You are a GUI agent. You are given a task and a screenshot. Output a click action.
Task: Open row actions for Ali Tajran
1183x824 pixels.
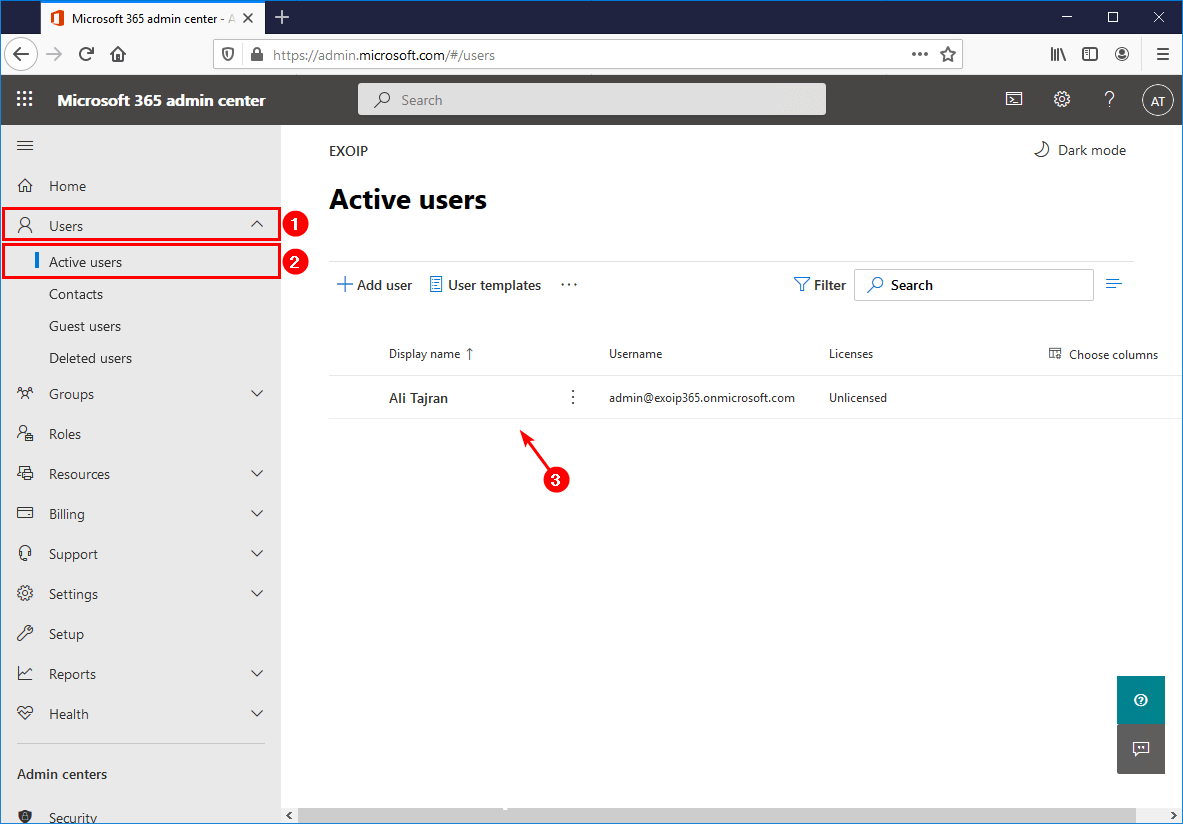point(573,397)
